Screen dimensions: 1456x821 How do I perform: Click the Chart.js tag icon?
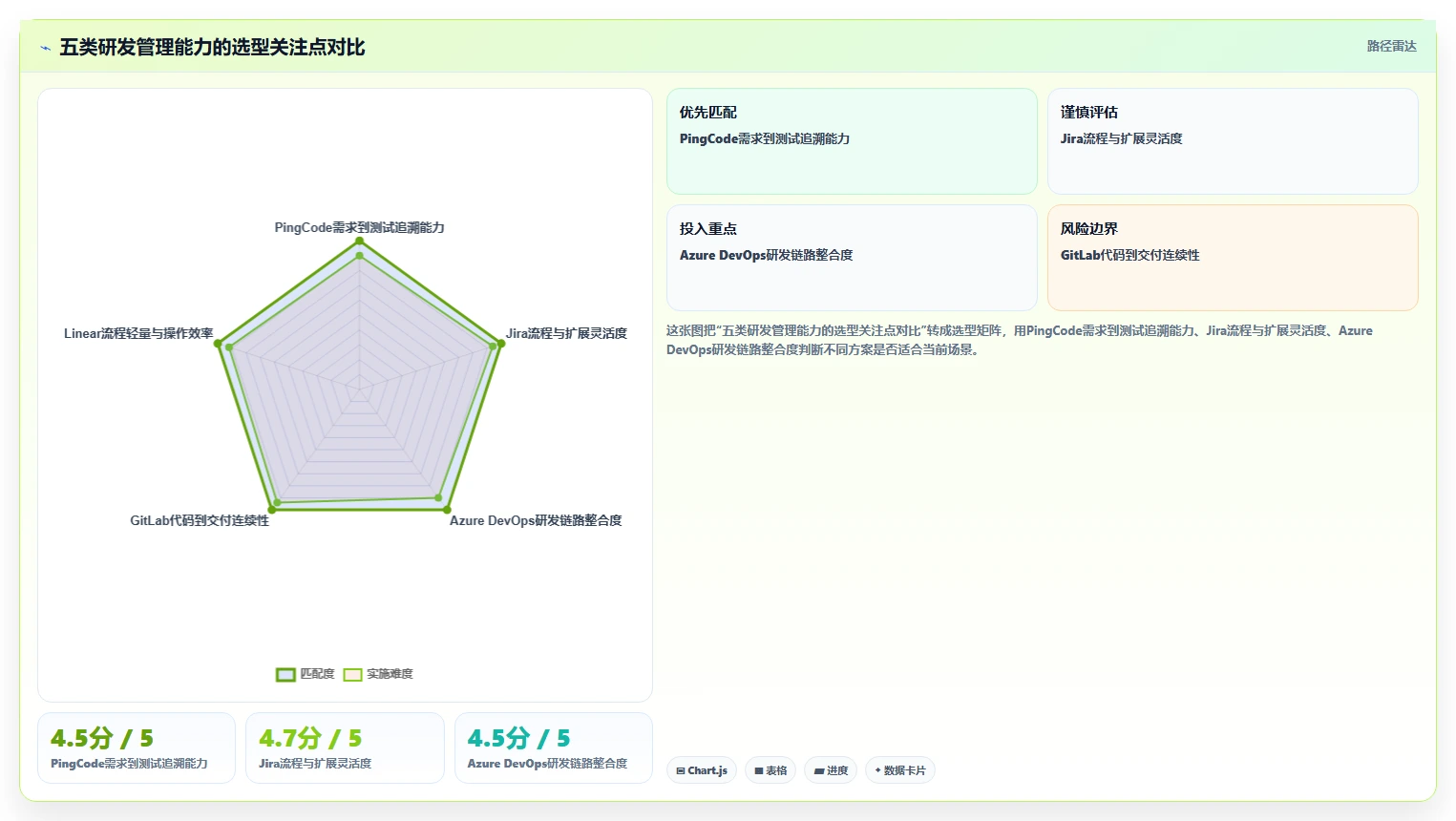(x=681, y=770)
